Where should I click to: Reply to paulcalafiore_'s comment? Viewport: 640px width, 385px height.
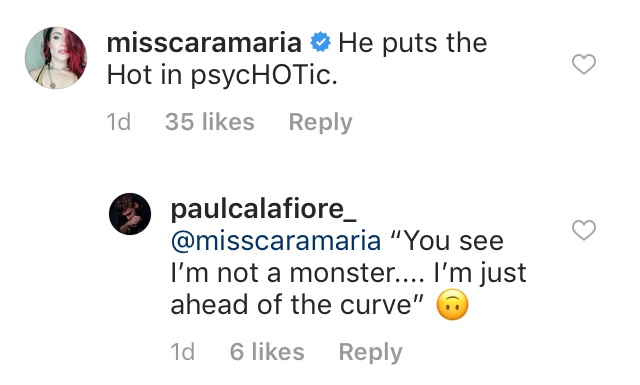point(371,352)
